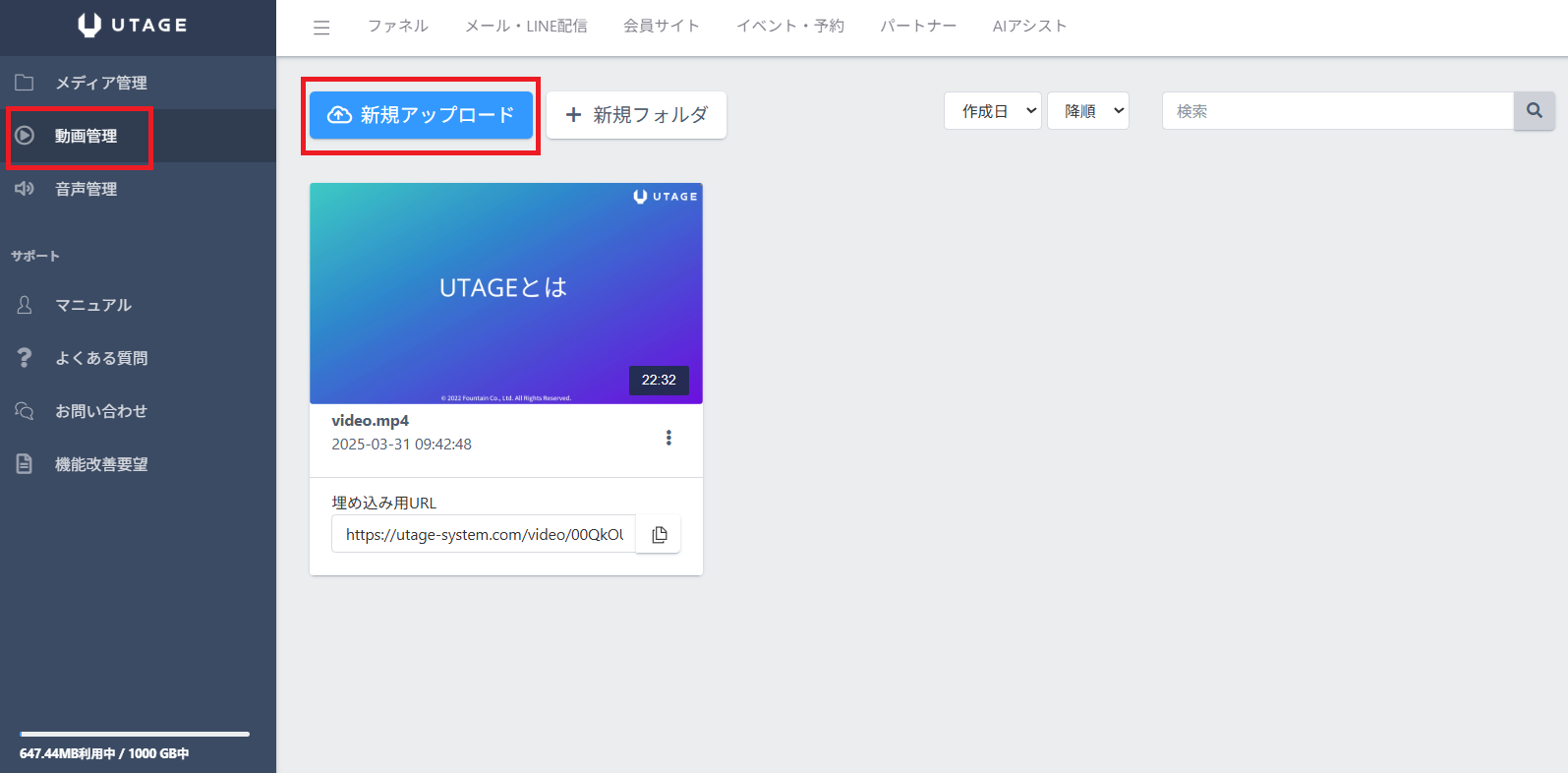
Task: Copy the embed URL with copy icon
Action: (659, 534)
